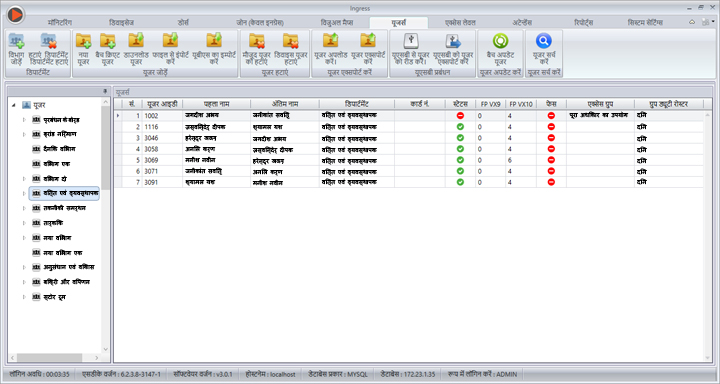Click the 'फाइल से इंपोर्ट करें' icon
This screenshot has height=384, width=720.
(170, 40)
